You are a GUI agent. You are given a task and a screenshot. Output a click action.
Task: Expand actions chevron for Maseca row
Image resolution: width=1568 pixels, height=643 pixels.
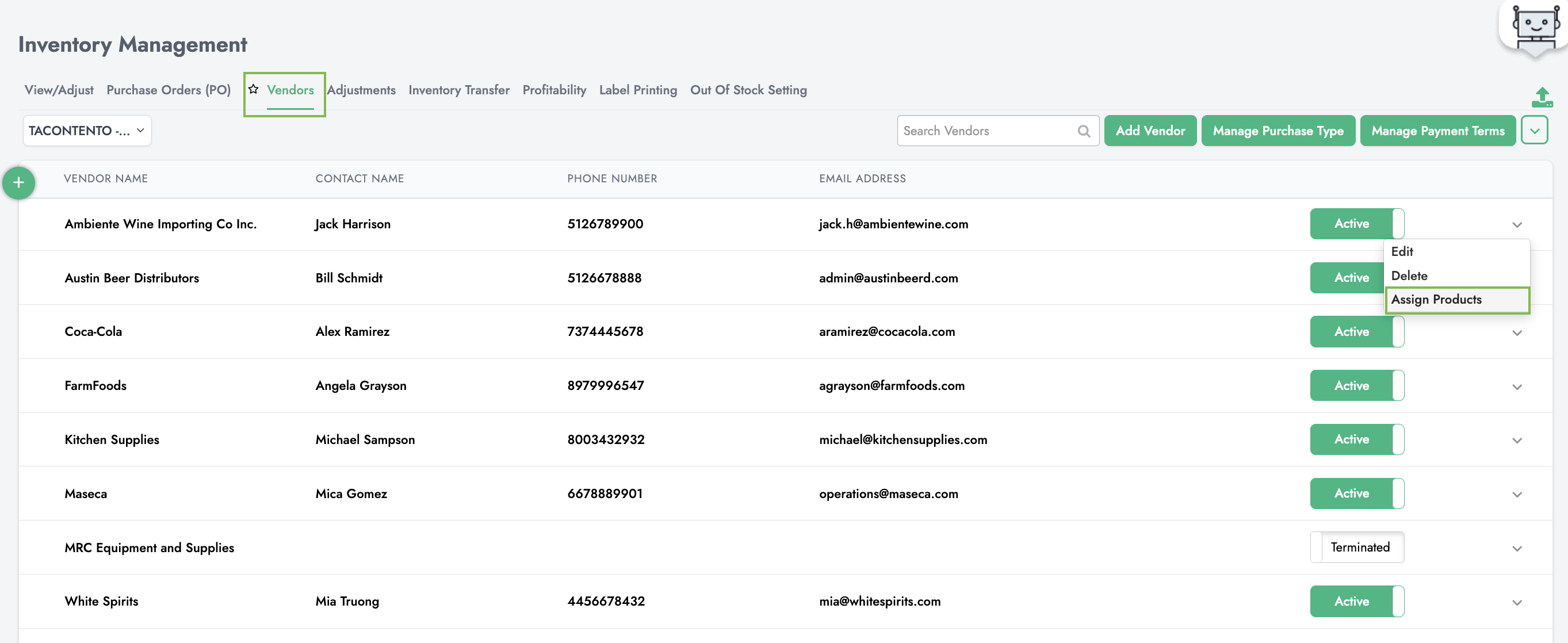[x=1517, y=495]
